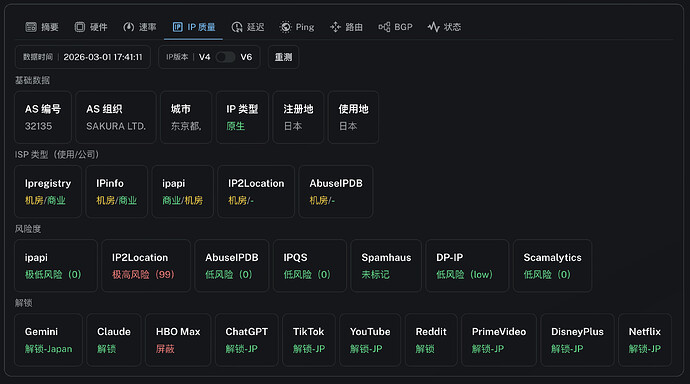Click the 风险度 section heading

click(28, 229)
